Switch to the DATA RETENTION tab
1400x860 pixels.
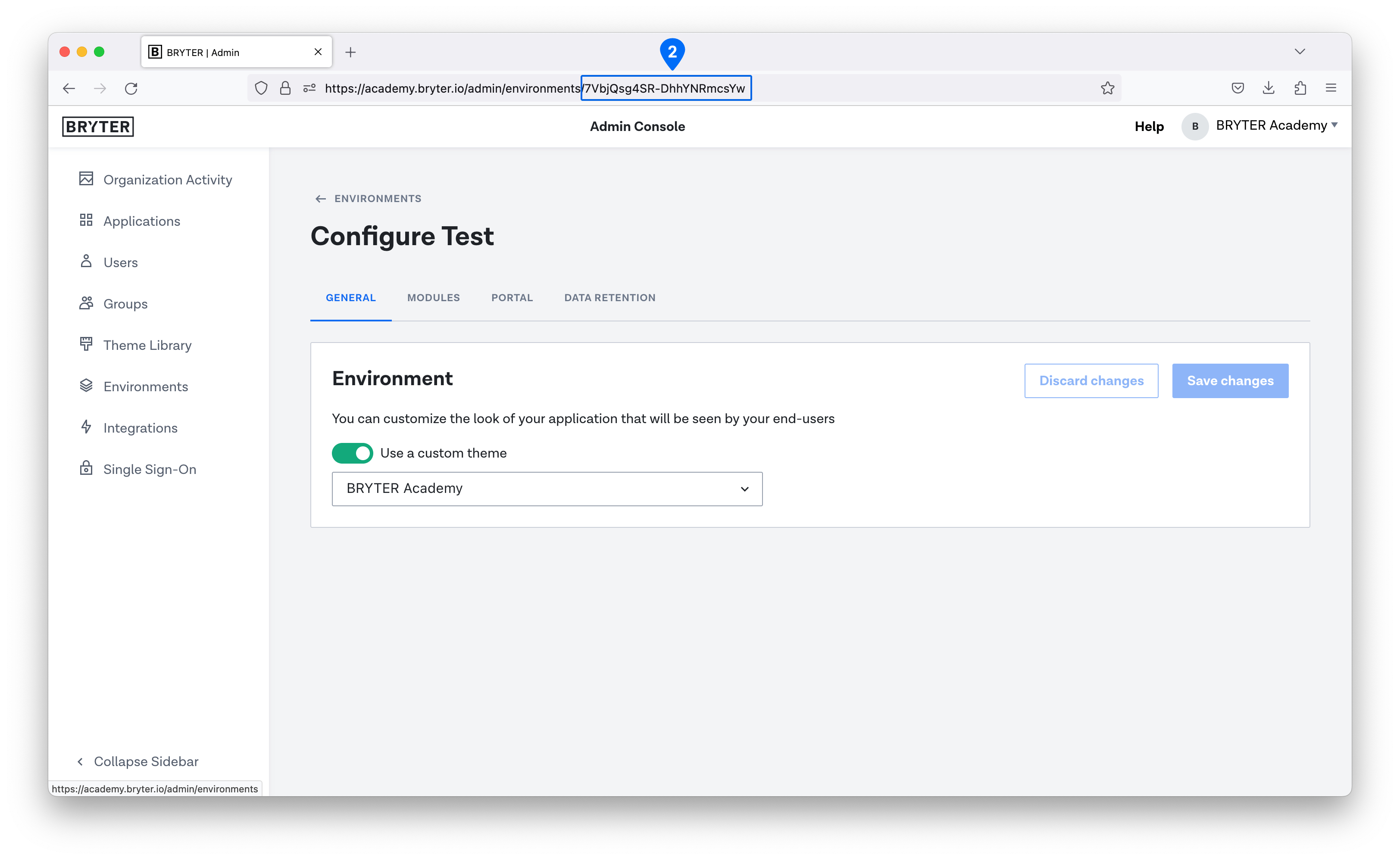610,297
